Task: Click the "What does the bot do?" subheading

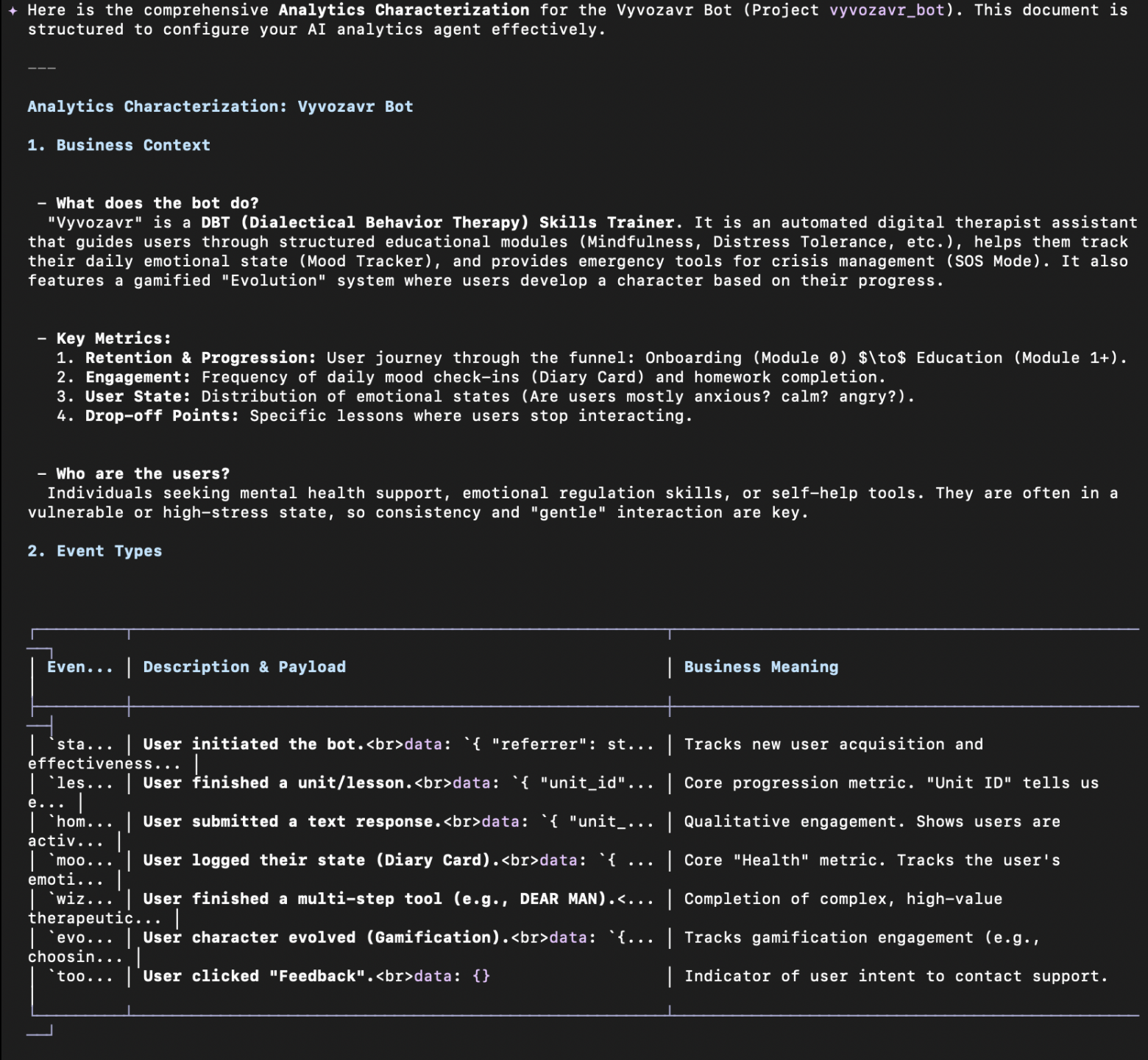Action: pos(157,203)
